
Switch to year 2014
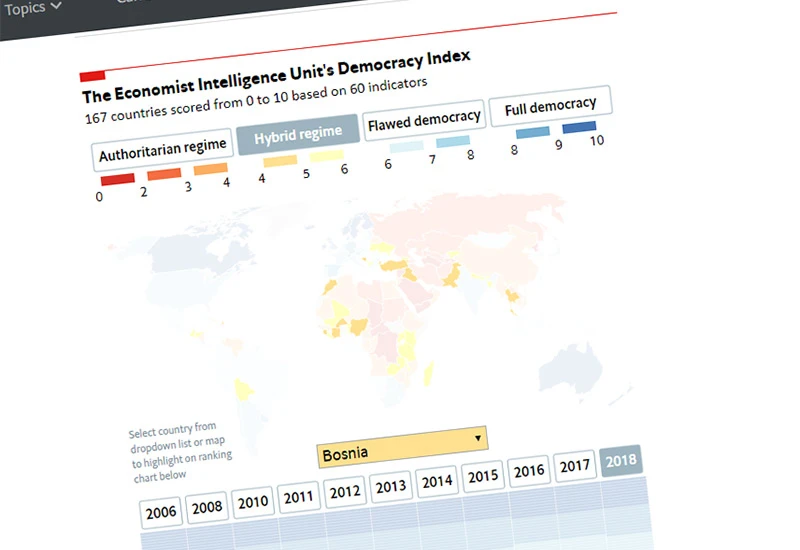tap(437, 481)
